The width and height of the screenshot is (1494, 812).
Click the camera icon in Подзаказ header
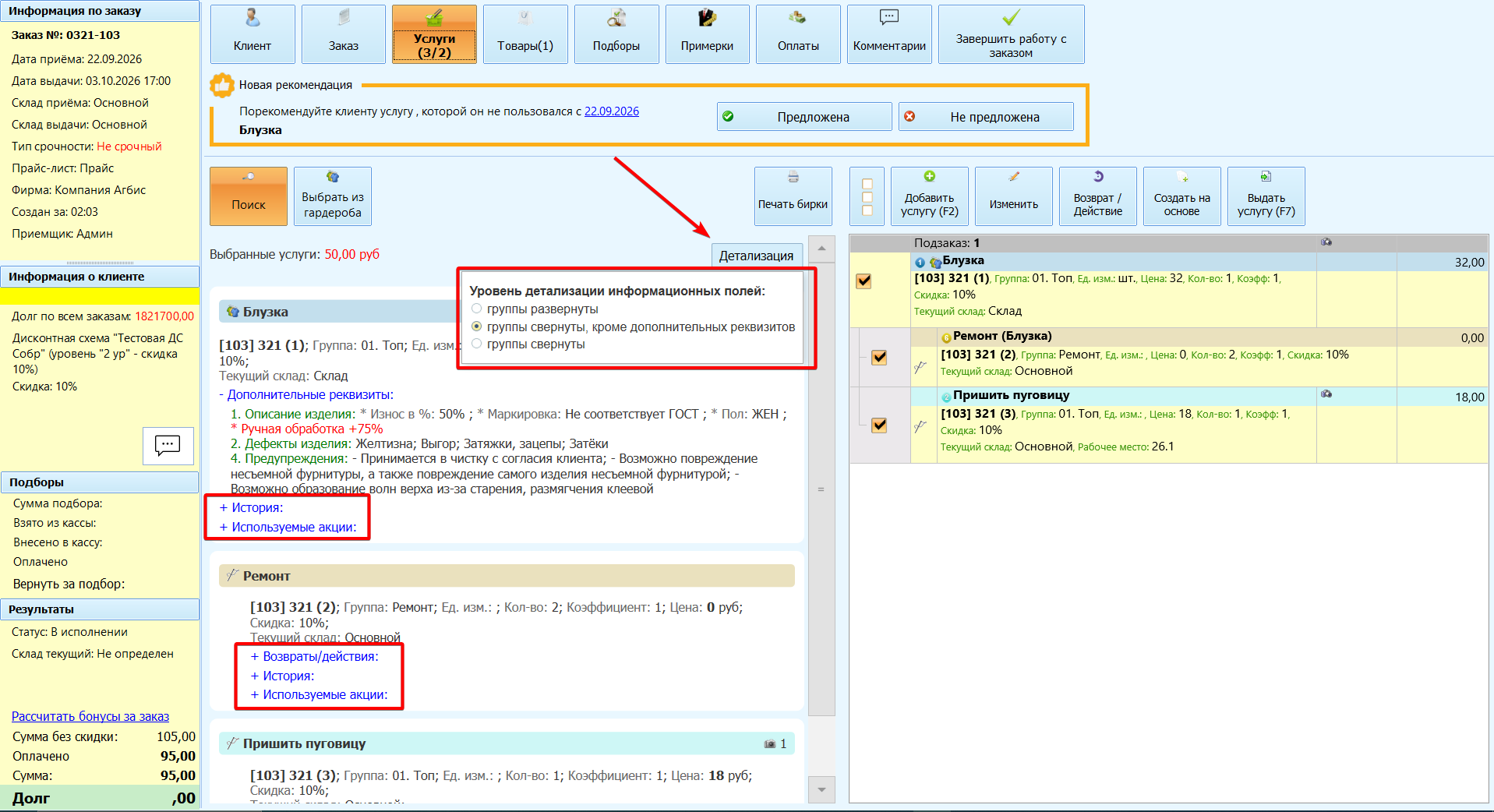coord(1326,242)
